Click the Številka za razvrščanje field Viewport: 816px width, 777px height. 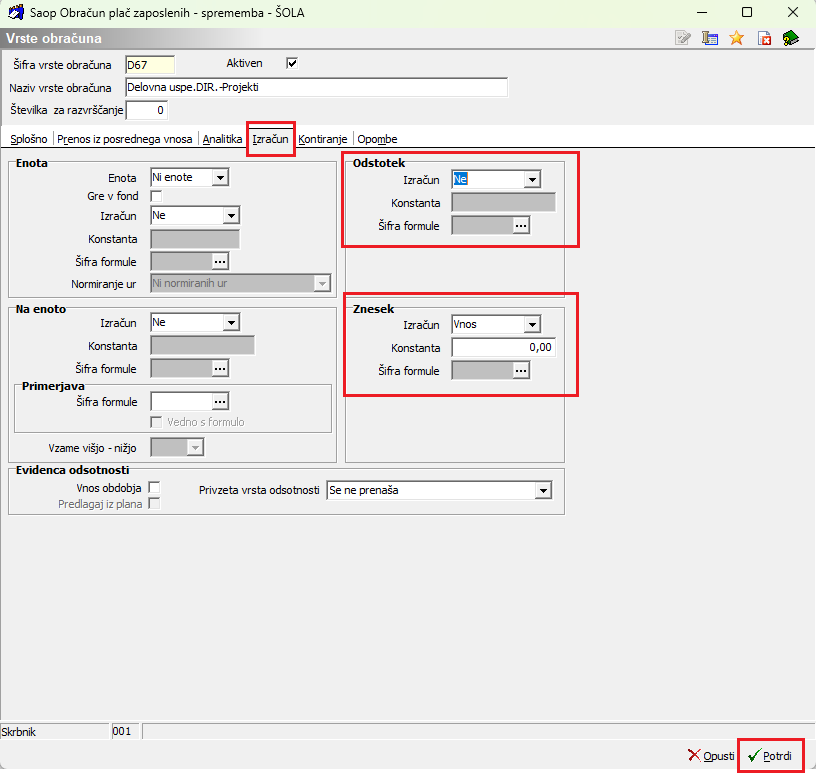click(147, 110)
